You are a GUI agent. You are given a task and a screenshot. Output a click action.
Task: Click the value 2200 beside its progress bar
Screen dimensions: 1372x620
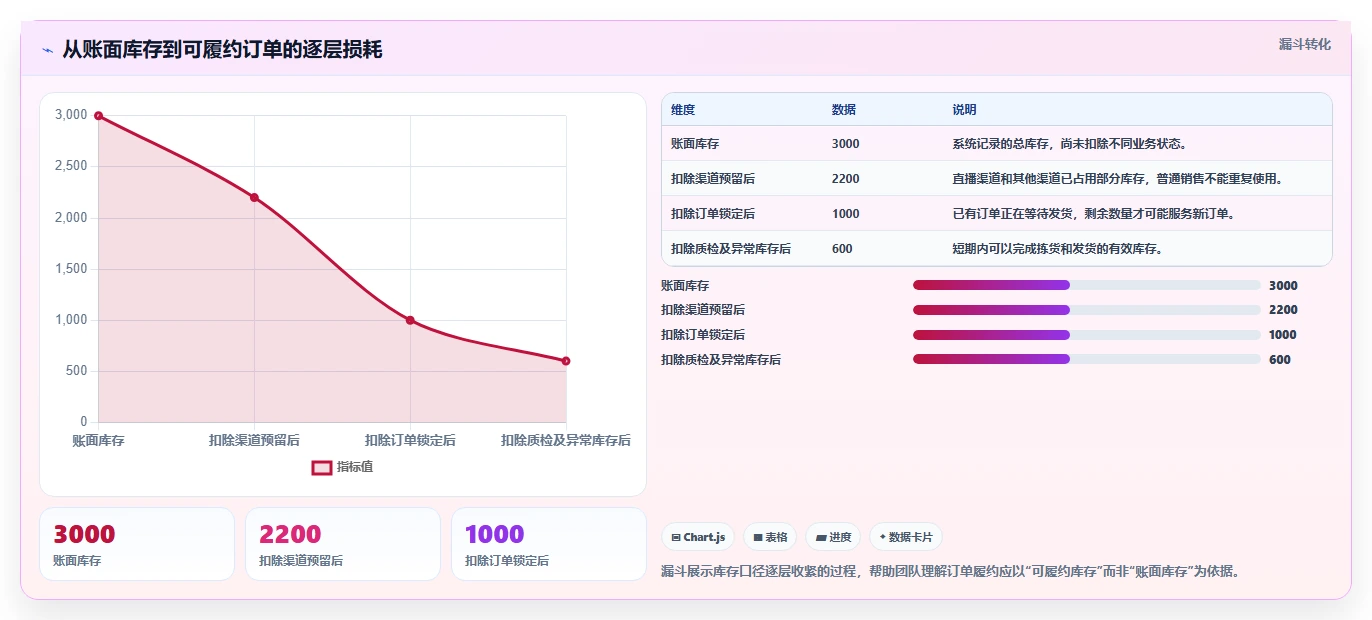(x=1283, y=310)
